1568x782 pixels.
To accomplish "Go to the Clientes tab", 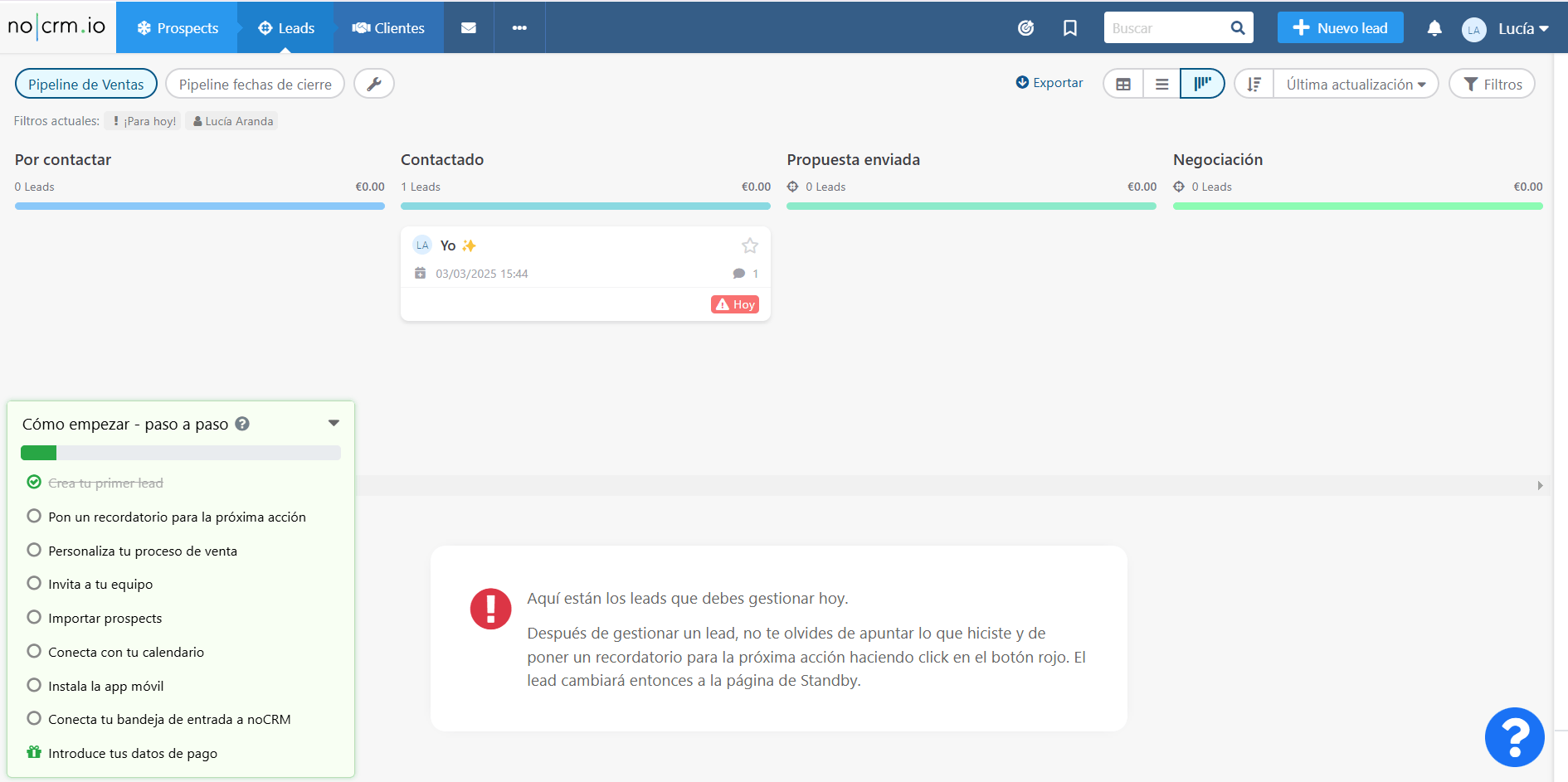I will click(x=388, y=27).
